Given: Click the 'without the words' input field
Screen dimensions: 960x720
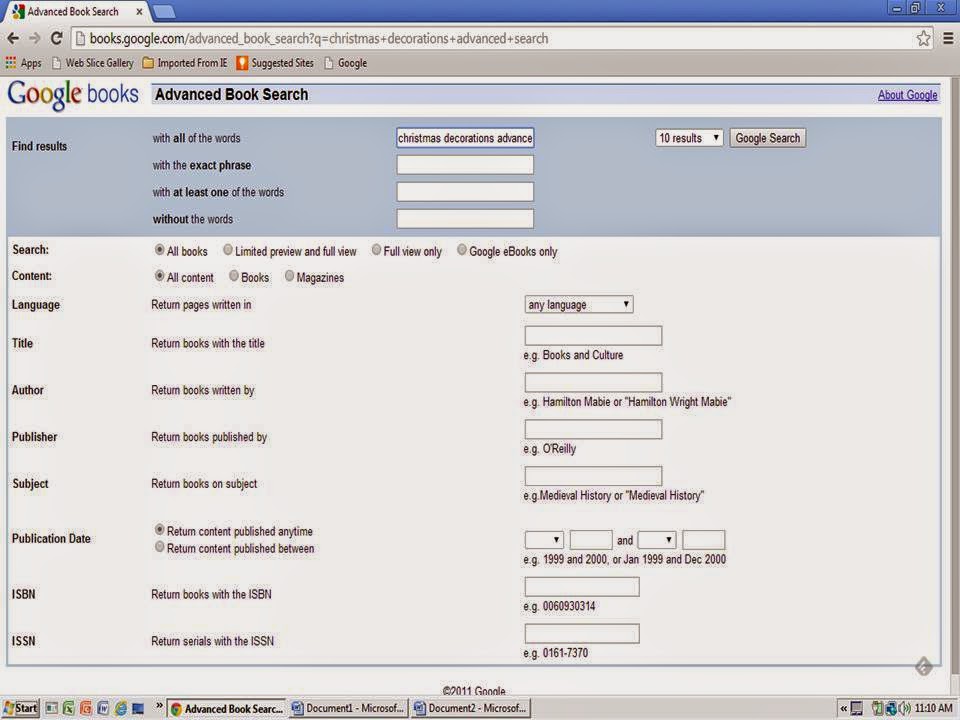Looking at the screenshot, I should [465, 219].
